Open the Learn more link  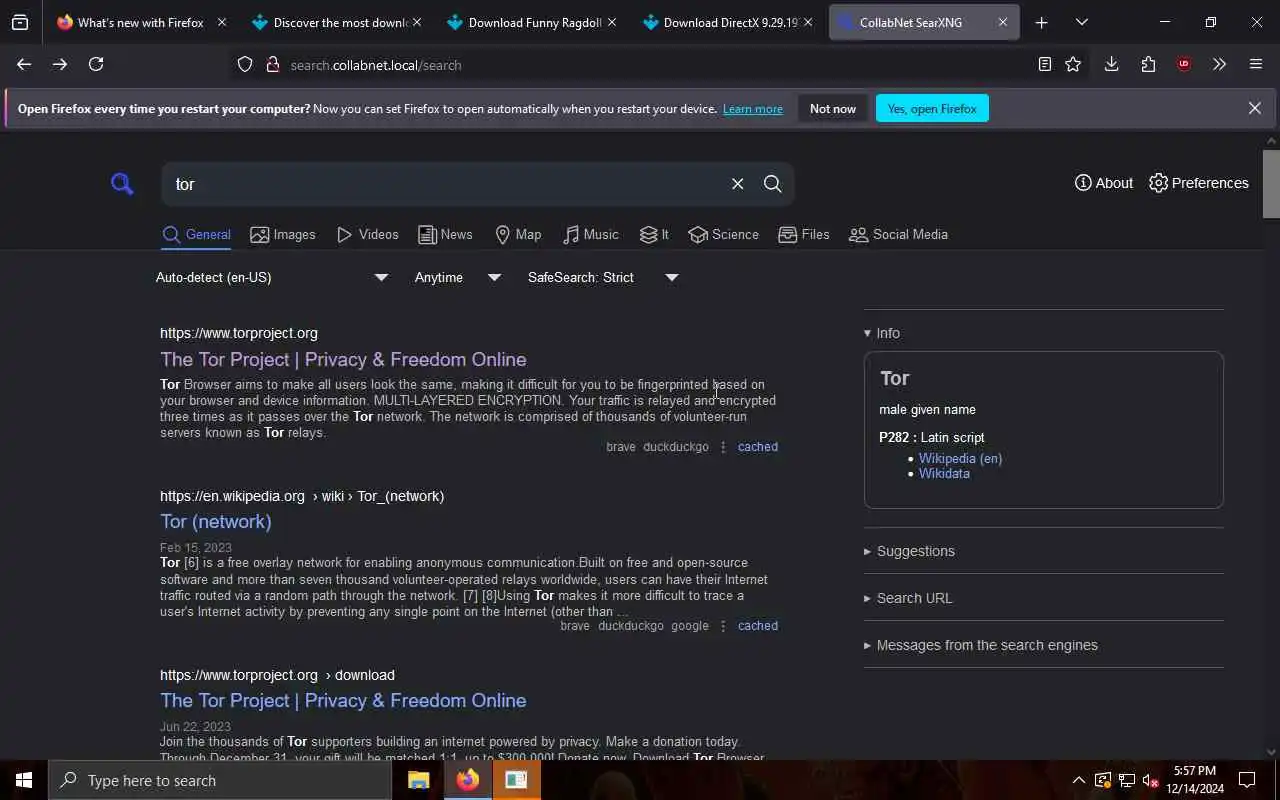[x=753, y=108]
